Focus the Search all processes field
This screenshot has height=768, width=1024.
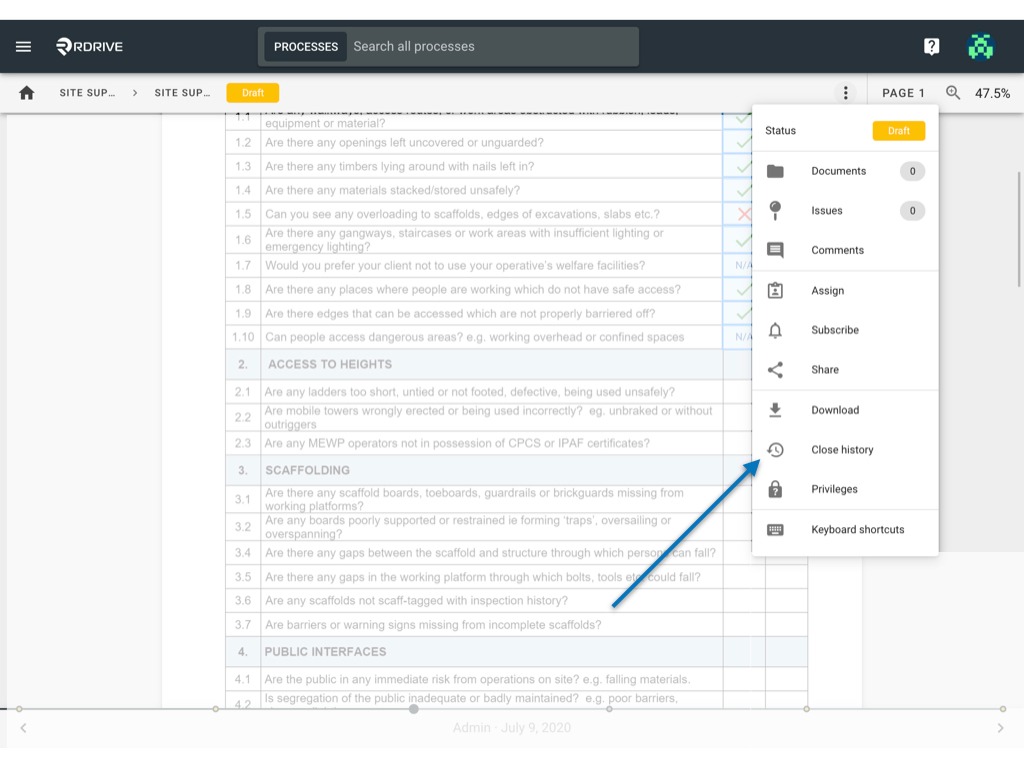coord(492,46)
